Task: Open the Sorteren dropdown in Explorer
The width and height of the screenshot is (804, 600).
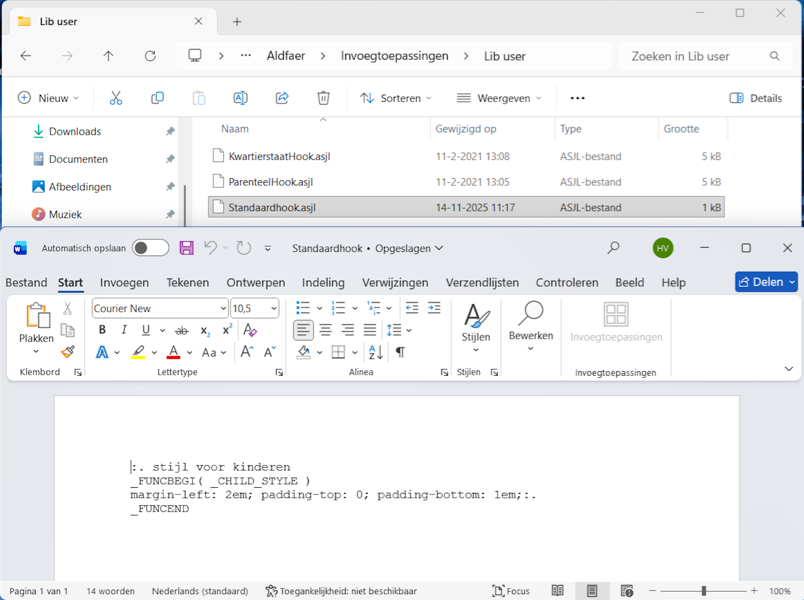Action: click(x=396, y=98)
